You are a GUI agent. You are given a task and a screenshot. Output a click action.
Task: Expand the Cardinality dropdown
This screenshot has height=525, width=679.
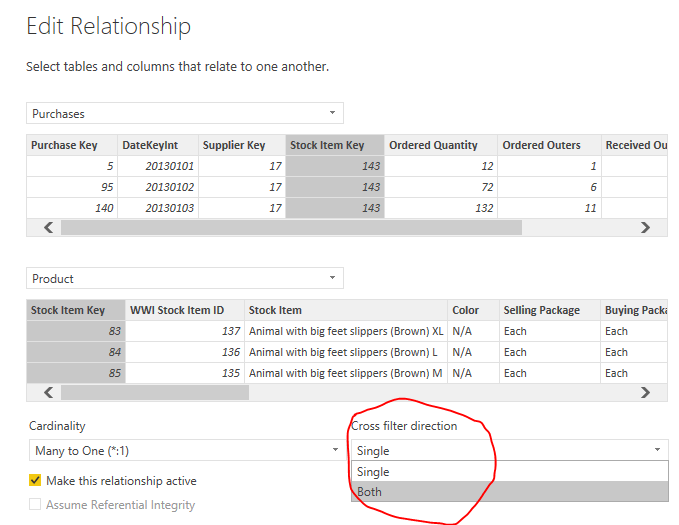[x=185, y=451]
